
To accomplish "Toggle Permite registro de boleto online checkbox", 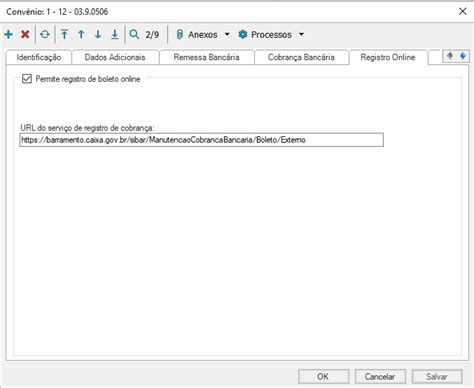I will coord(27,79).
